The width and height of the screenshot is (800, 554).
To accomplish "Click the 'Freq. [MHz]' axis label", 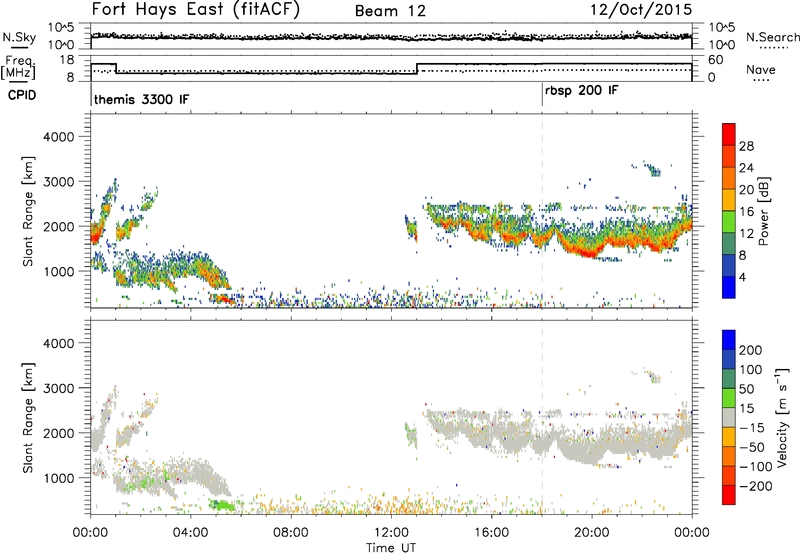I will [x=18, y=67].
